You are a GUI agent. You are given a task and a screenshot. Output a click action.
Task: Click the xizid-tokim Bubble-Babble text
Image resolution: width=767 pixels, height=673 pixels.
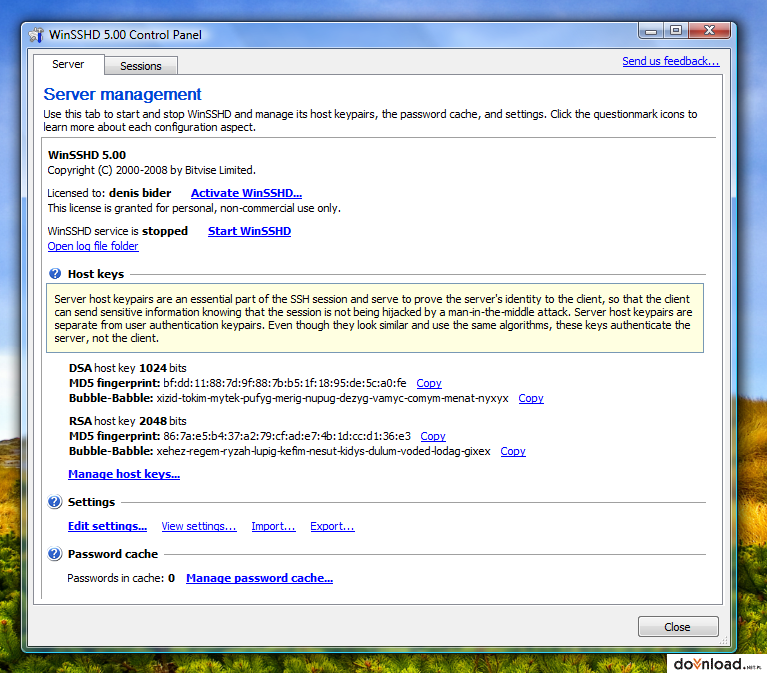coord(332,398)
